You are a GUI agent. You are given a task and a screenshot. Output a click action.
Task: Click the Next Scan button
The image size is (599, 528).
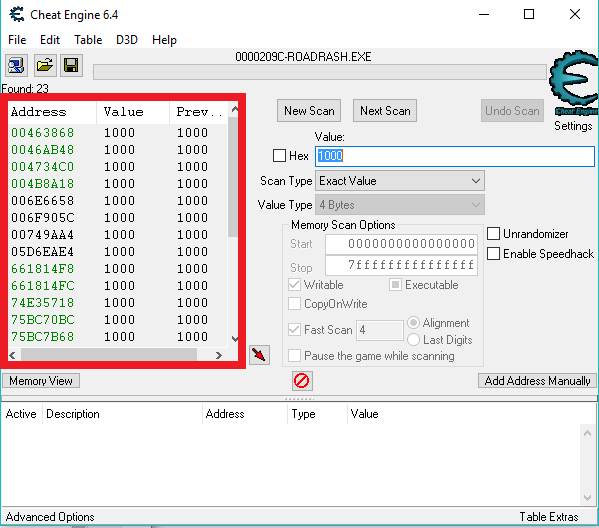click(x=385, y=111)
